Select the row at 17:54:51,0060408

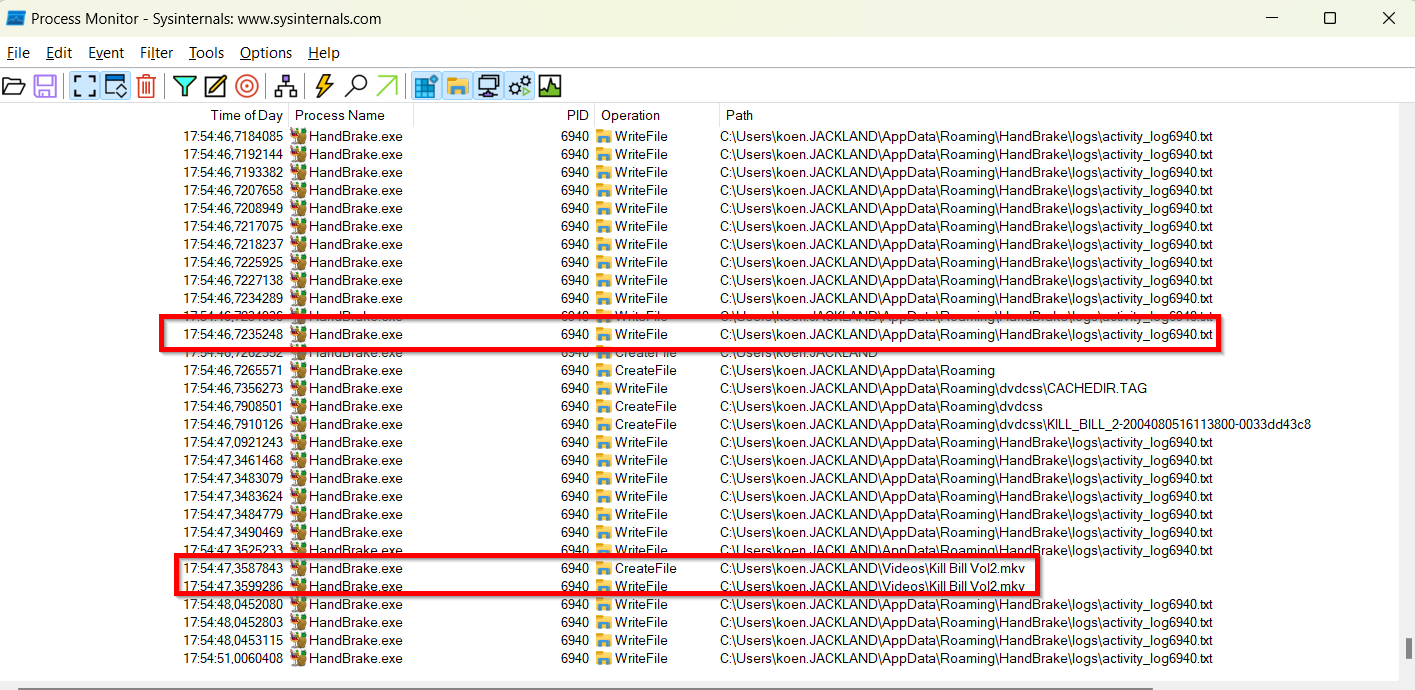click(x=697, y=658)
